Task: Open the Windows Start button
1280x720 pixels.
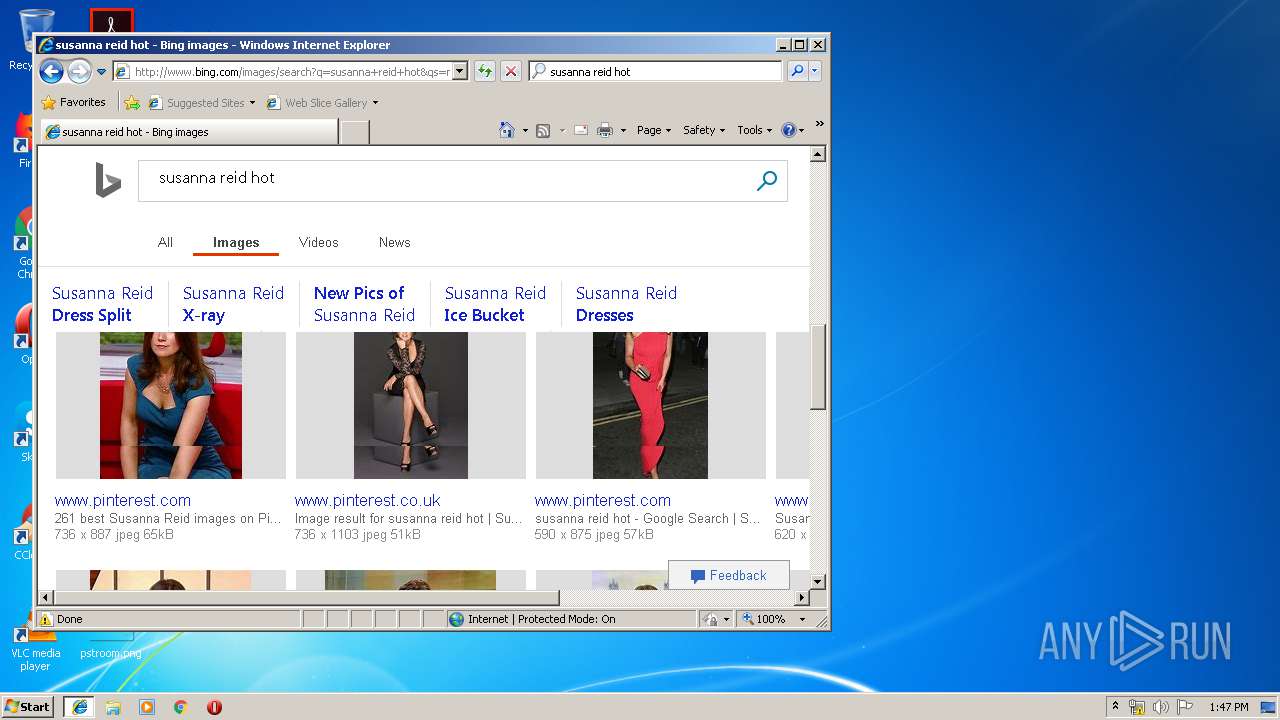Action: 28,706
